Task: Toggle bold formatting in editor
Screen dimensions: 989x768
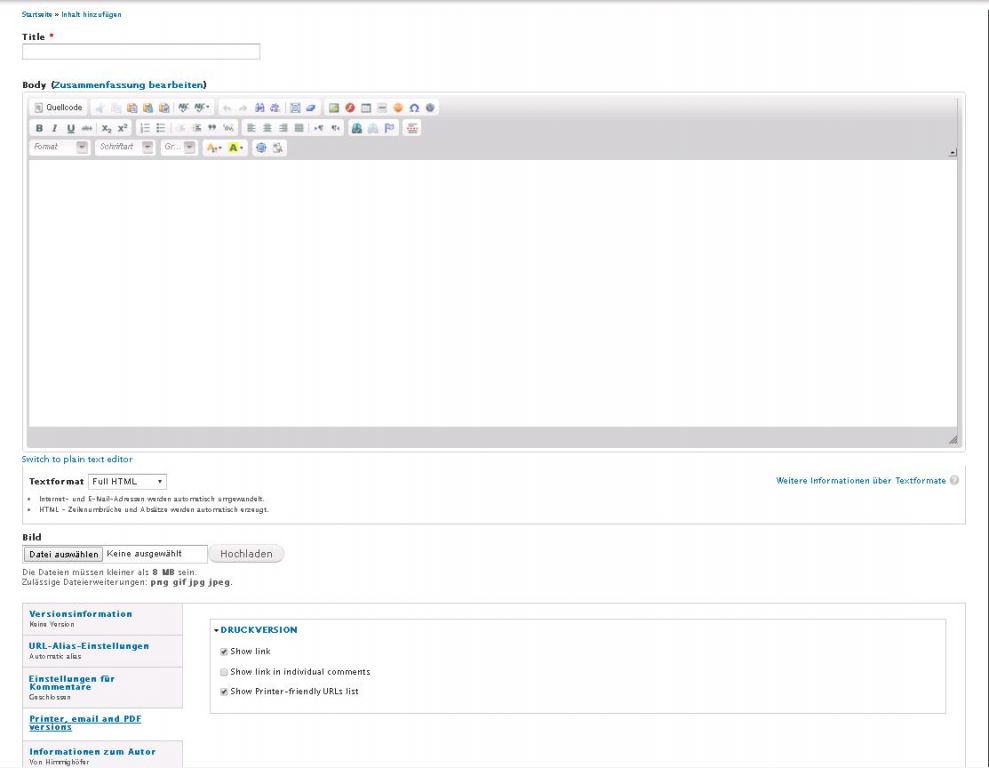Action: [40, 128]
